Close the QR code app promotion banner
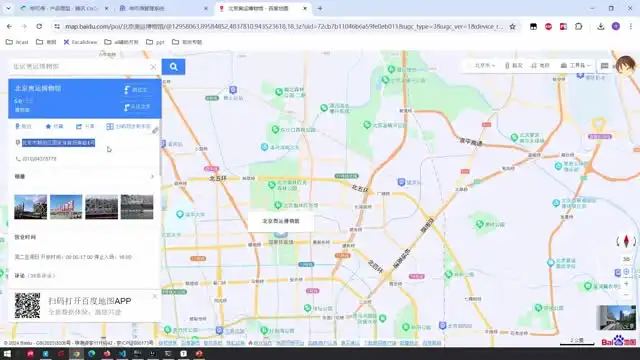Screen dimensions: 640x360 coord(155,296)
